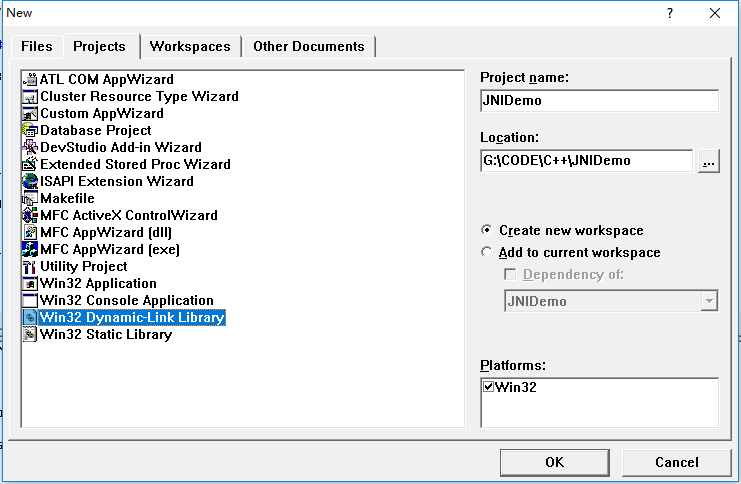
Task: Switch to the Projects tab
Action: [100, 46]
